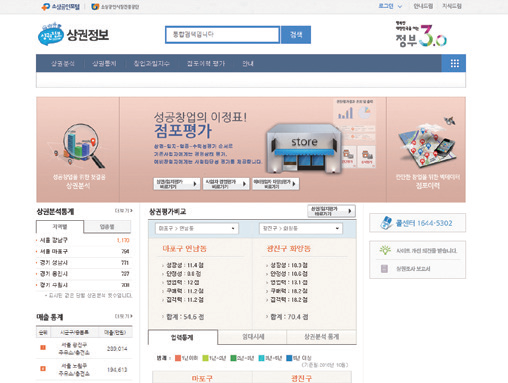
Task: Click 상권/입지평가 바로가기 button above the comparison
Action: point(331,211)
